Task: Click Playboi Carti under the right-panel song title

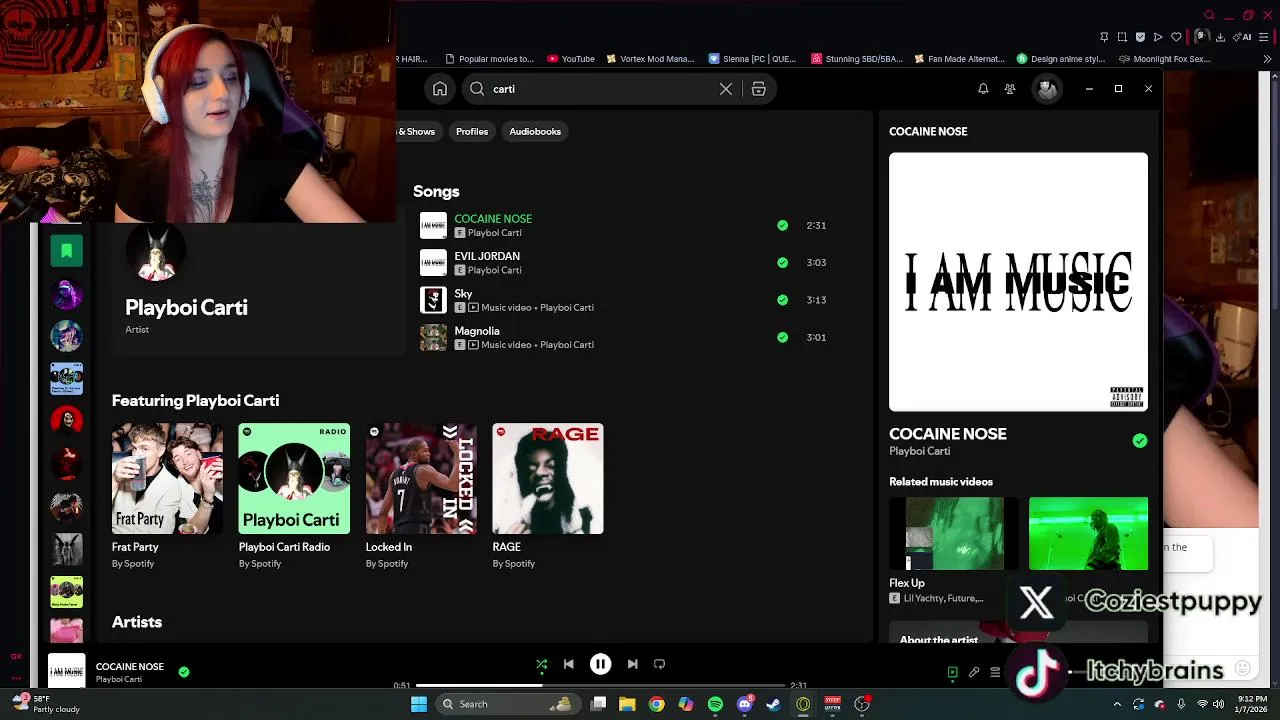Action: pyautogui.click(x=919, y=451)
